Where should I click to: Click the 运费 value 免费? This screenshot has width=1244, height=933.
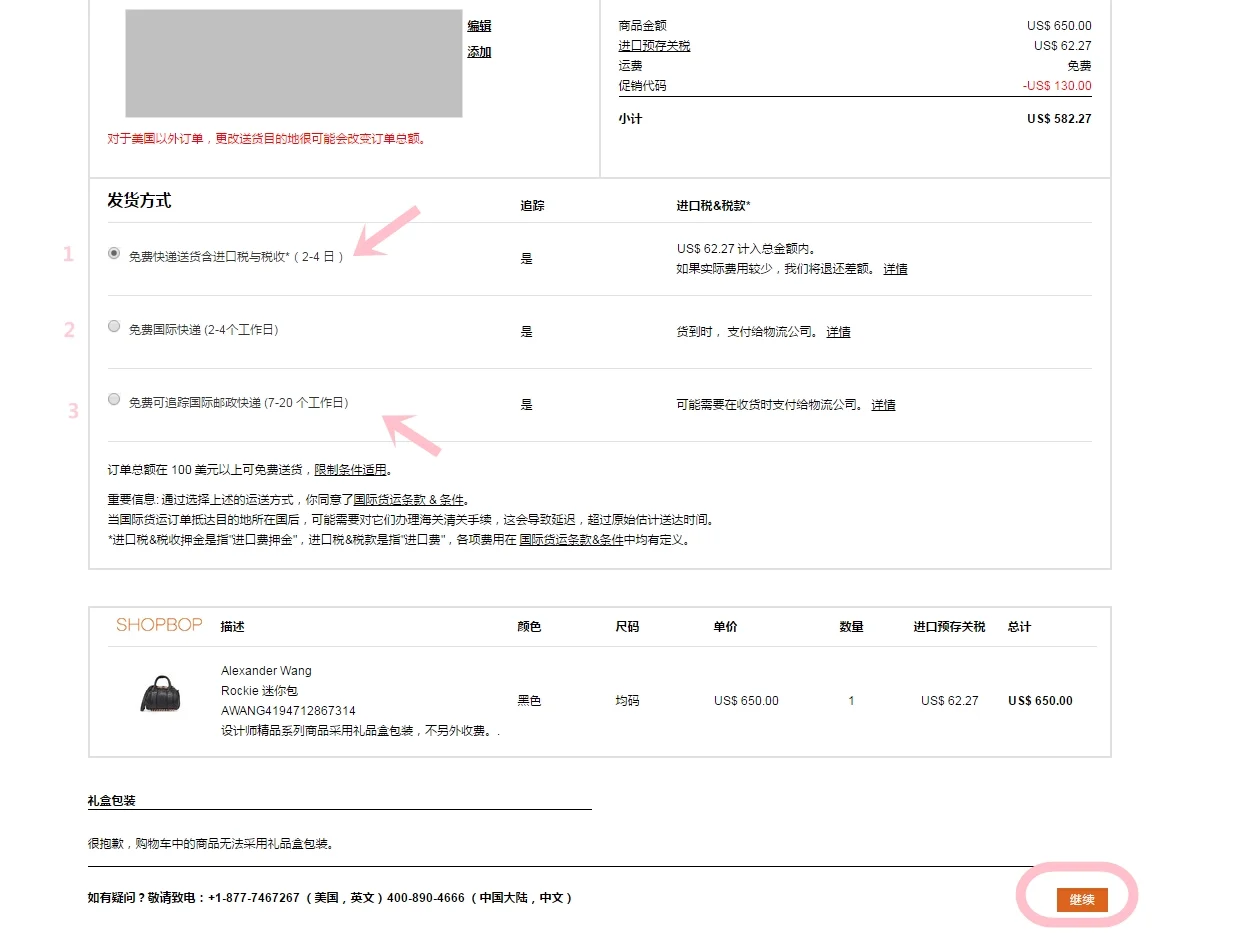pos(1079,66)
